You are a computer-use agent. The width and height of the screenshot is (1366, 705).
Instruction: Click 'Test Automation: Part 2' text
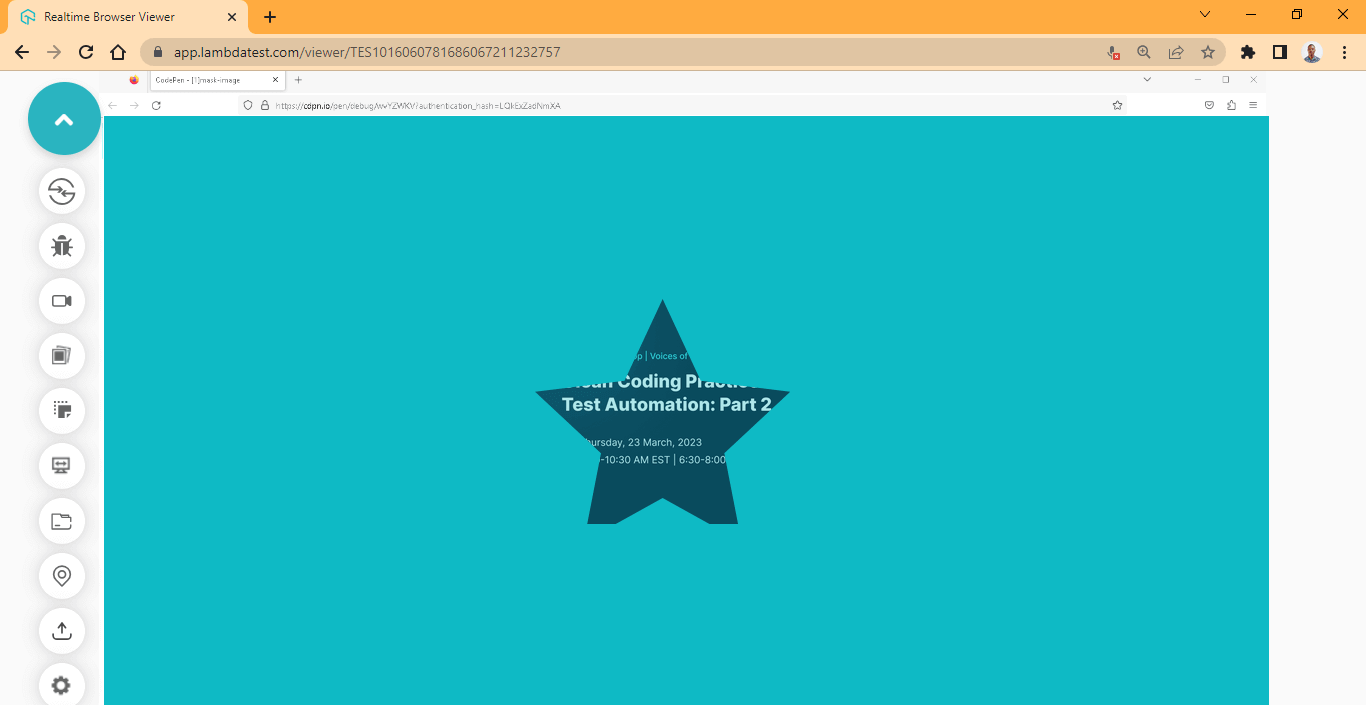(667, 404)
